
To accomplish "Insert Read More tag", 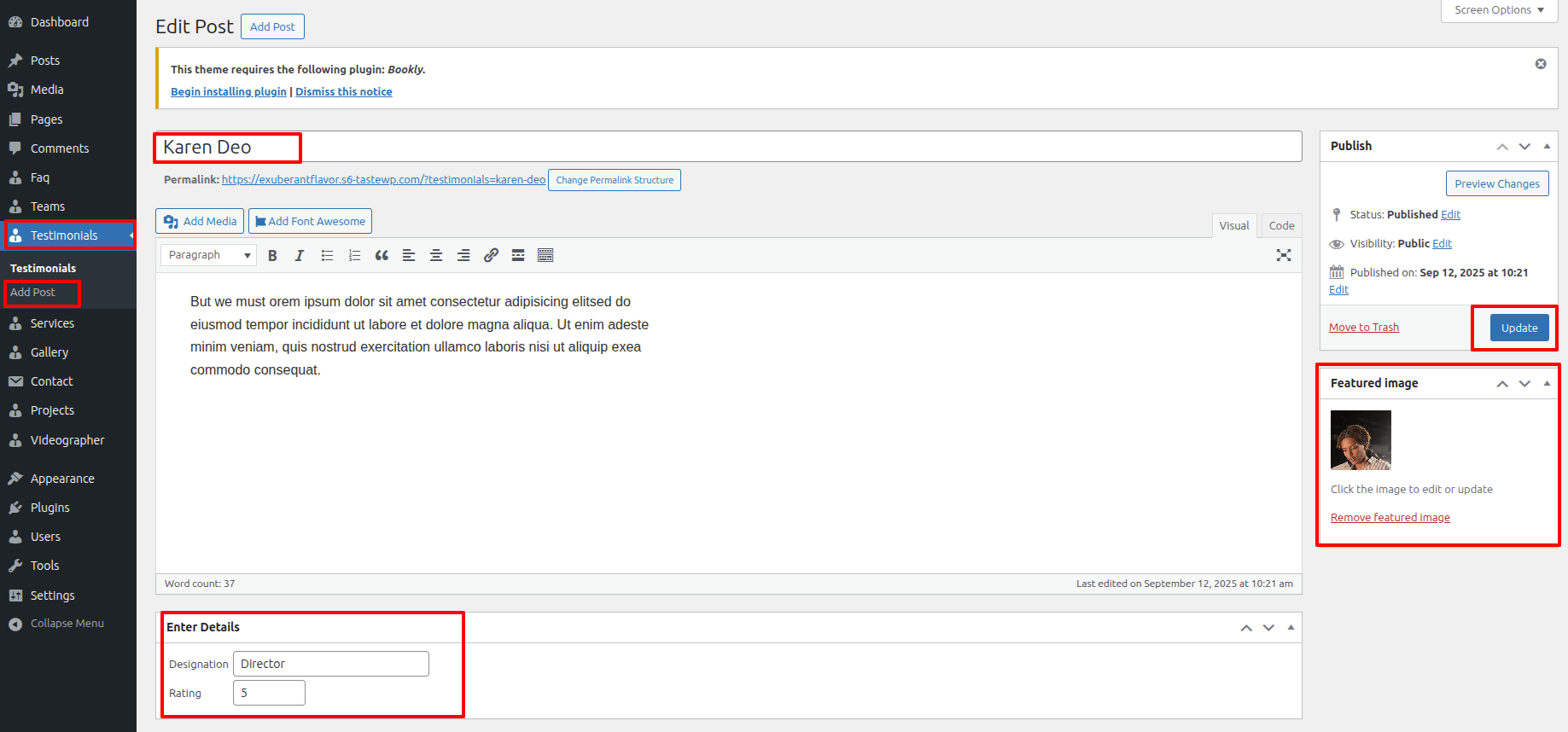I will click(x=518, y=256).
